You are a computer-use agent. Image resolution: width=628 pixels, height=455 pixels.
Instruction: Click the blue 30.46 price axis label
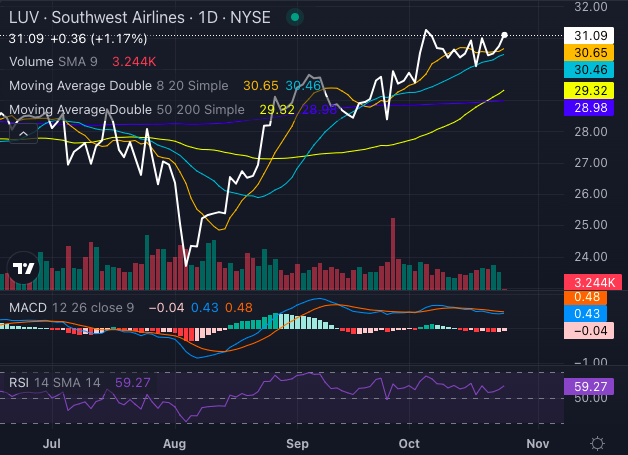585,70
